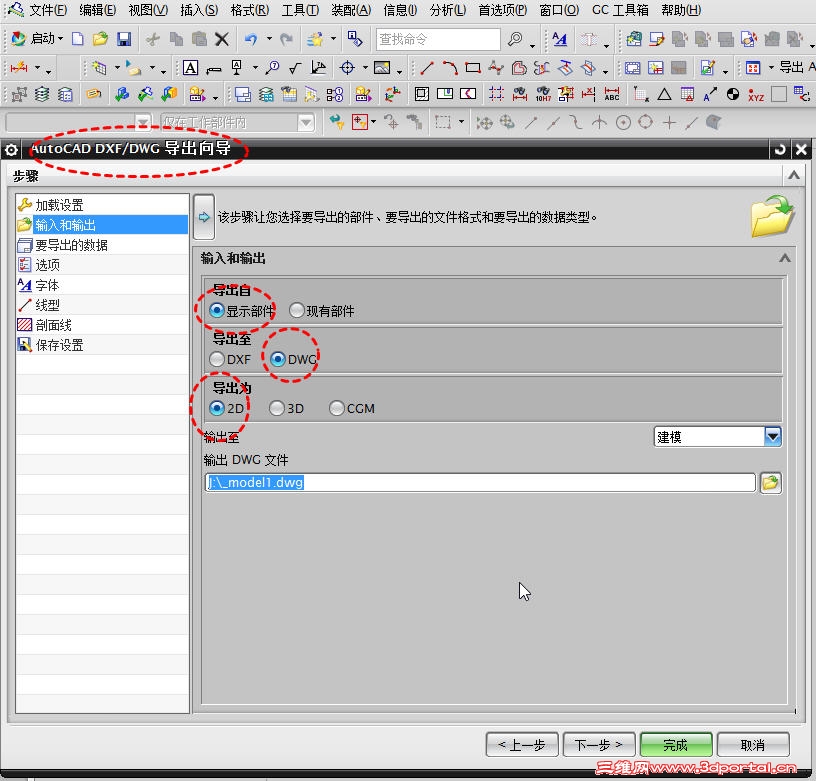Select the Rectangle sketch tool
This screenshot has height=781, width=816.
pos(473,68)
